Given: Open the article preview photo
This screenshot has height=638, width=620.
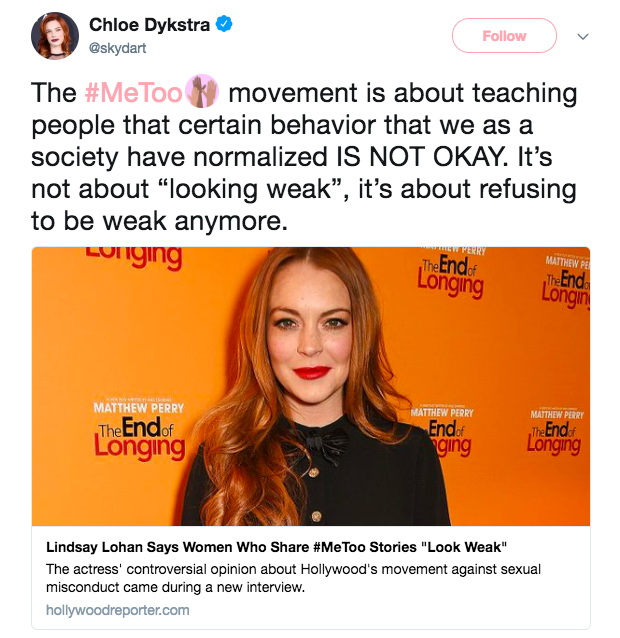Looking at the screenshot, I should 311,386.
